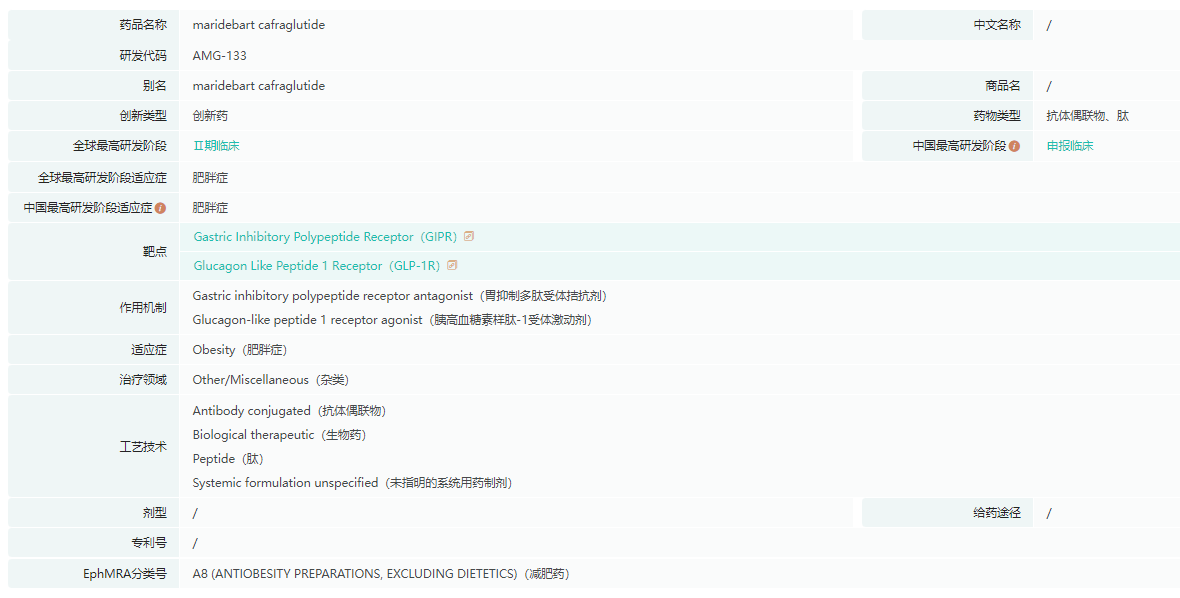Click the 给药途径 field label
The width and height of the screenshot is (1180, 598).
997,513
